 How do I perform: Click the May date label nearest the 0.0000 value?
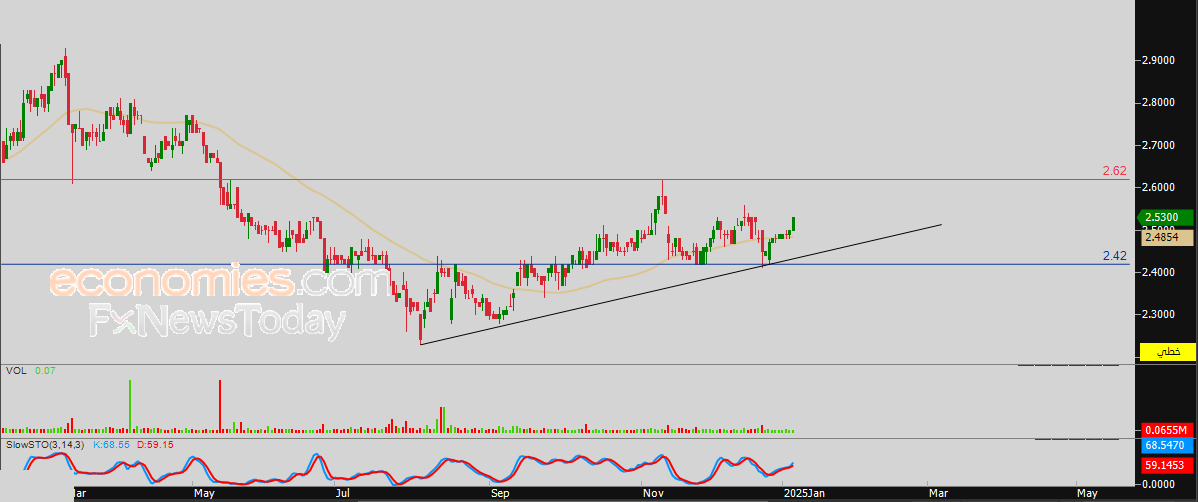click(x=1086, y=494)
